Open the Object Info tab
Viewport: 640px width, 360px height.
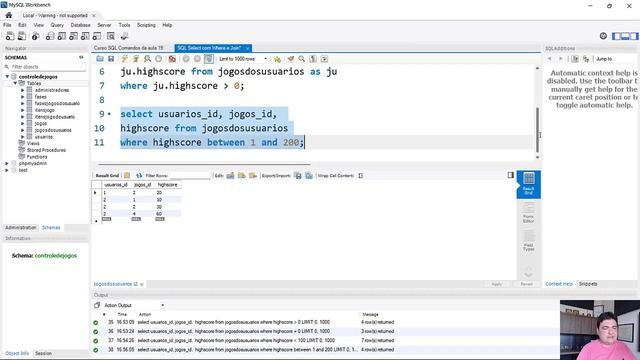(x=17, y=353)
